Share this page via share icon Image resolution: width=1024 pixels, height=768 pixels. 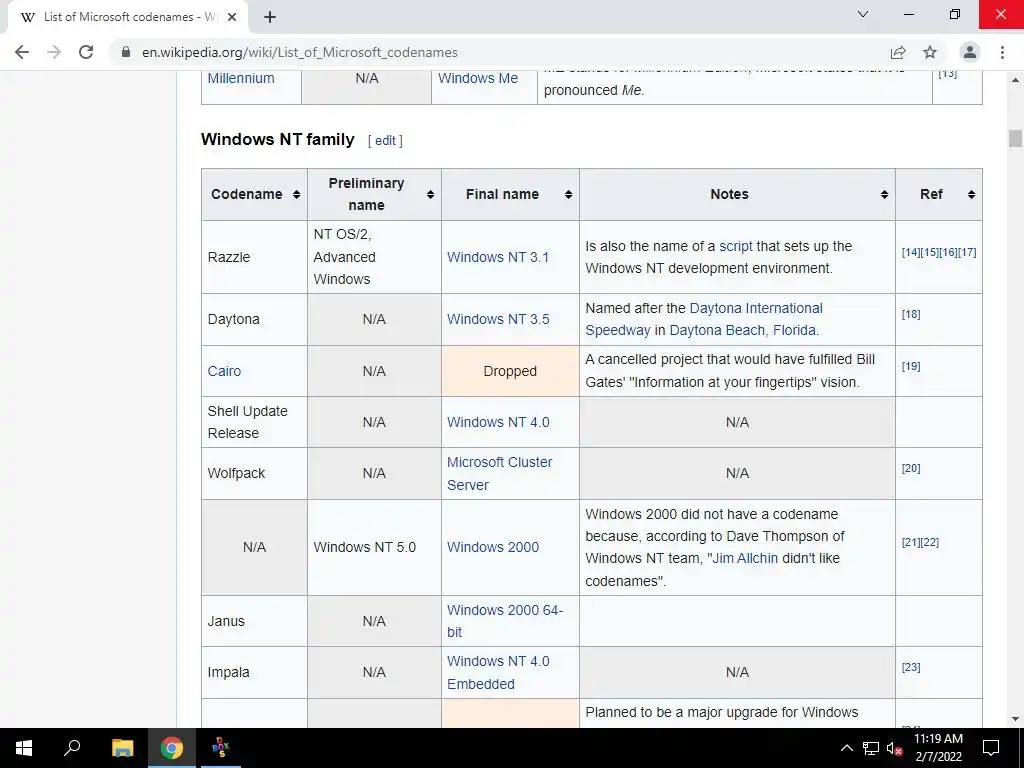898,52
